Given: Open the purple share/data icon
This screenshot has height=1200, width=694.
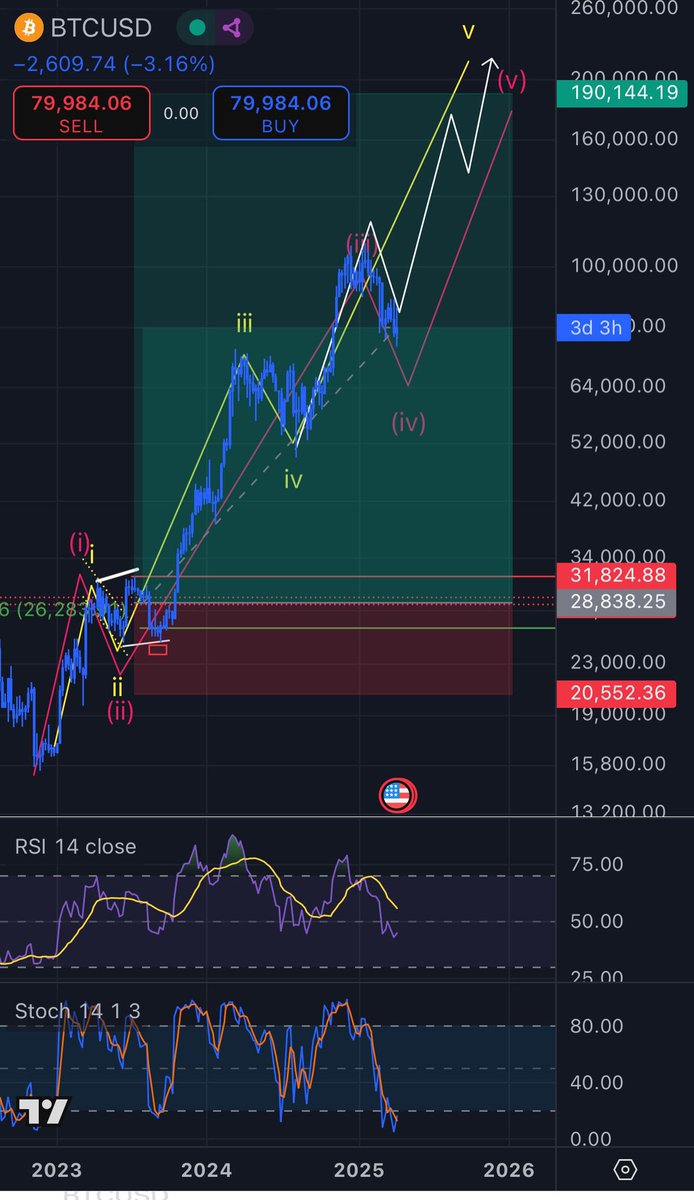Looking at the screenshot, I should pos(233,28).
